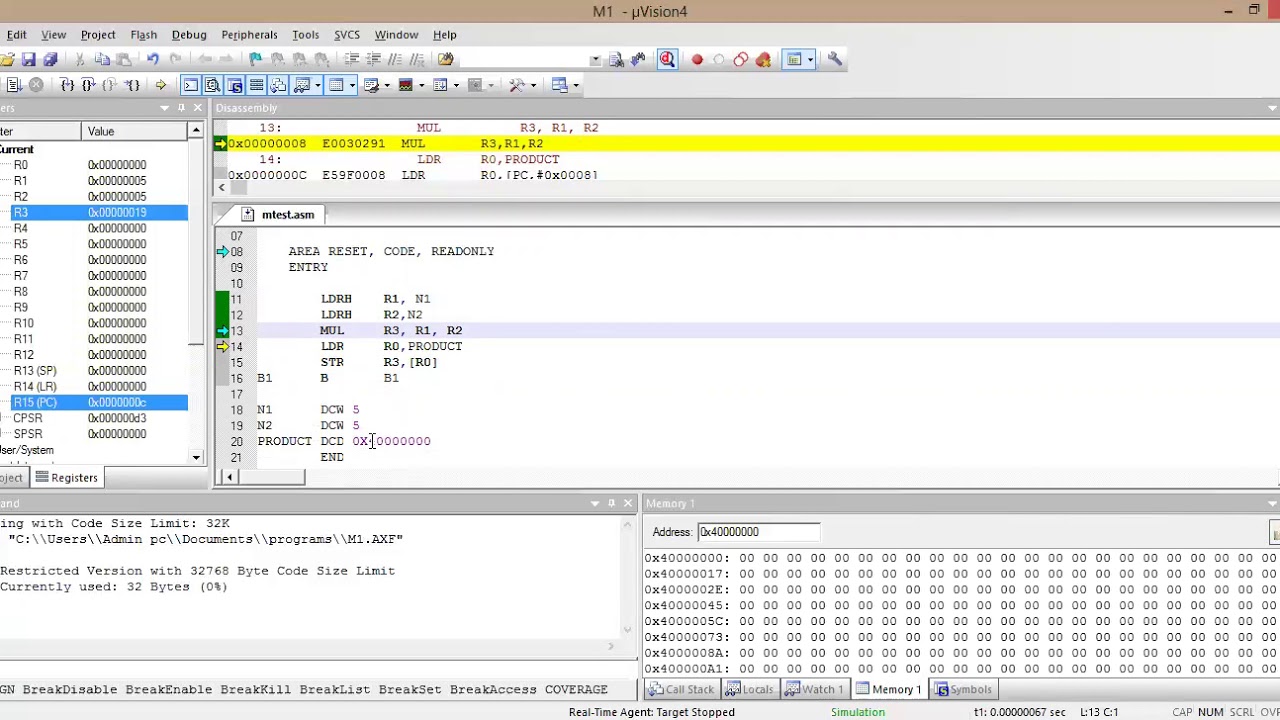Open the Memory Windows dropdown arrow

pos(352,85)
